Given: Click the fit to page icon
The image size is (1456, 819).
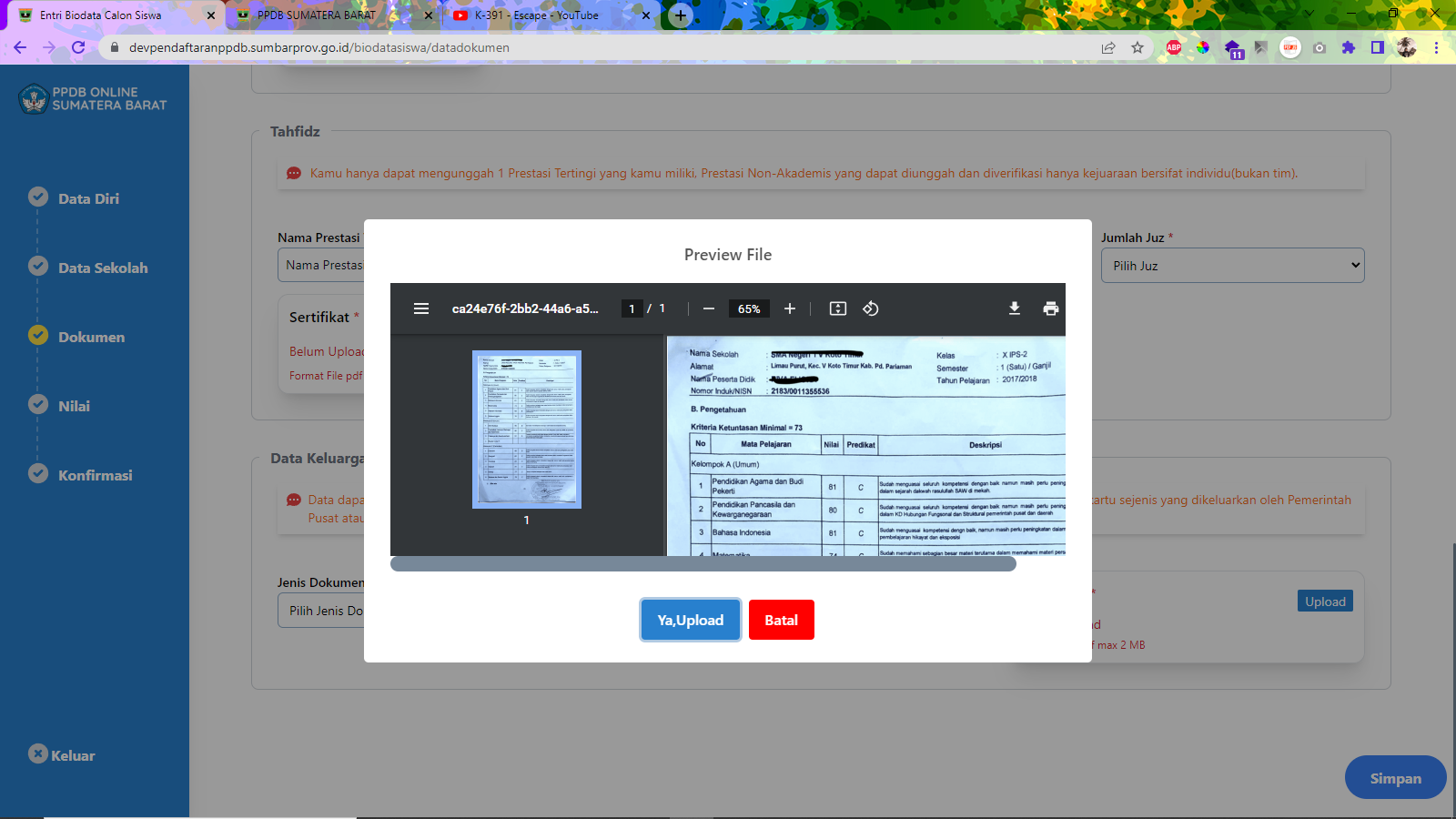Looking at the screenshot, I should pos(838,308).
